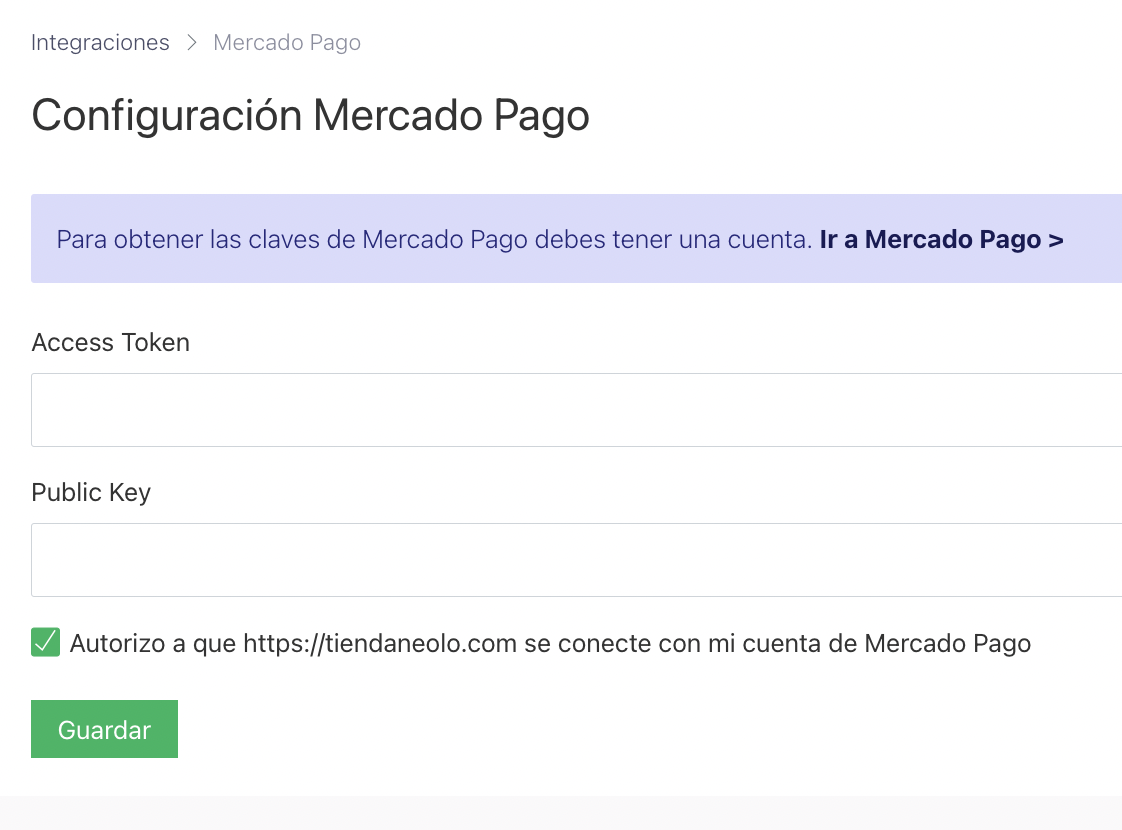Follow the 'Ir a Mercado Pago >' link
This screenshot has width=1122, height=830.
point(942,239)
